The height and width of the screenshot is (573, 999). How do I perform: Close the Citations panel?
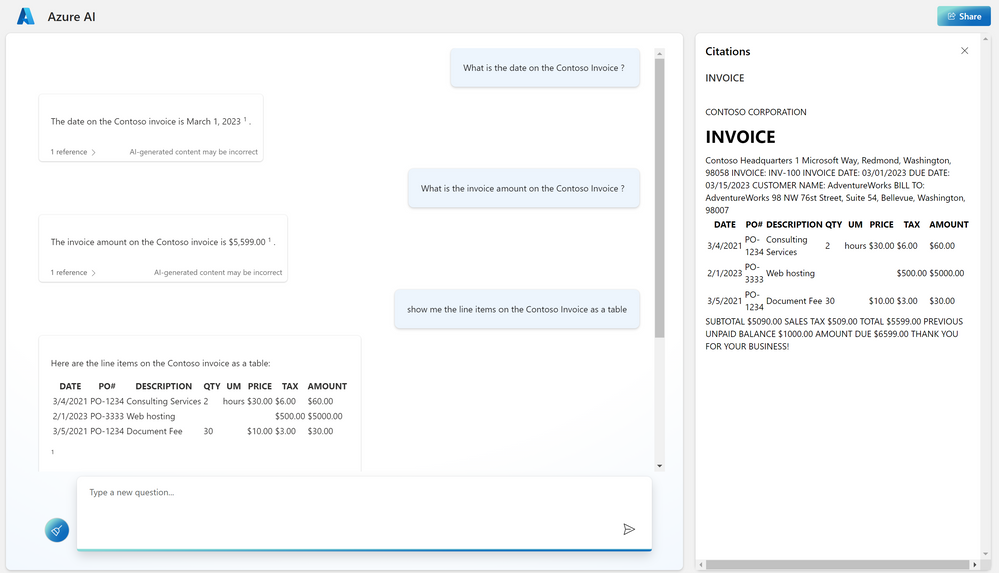tap(964, 51)
